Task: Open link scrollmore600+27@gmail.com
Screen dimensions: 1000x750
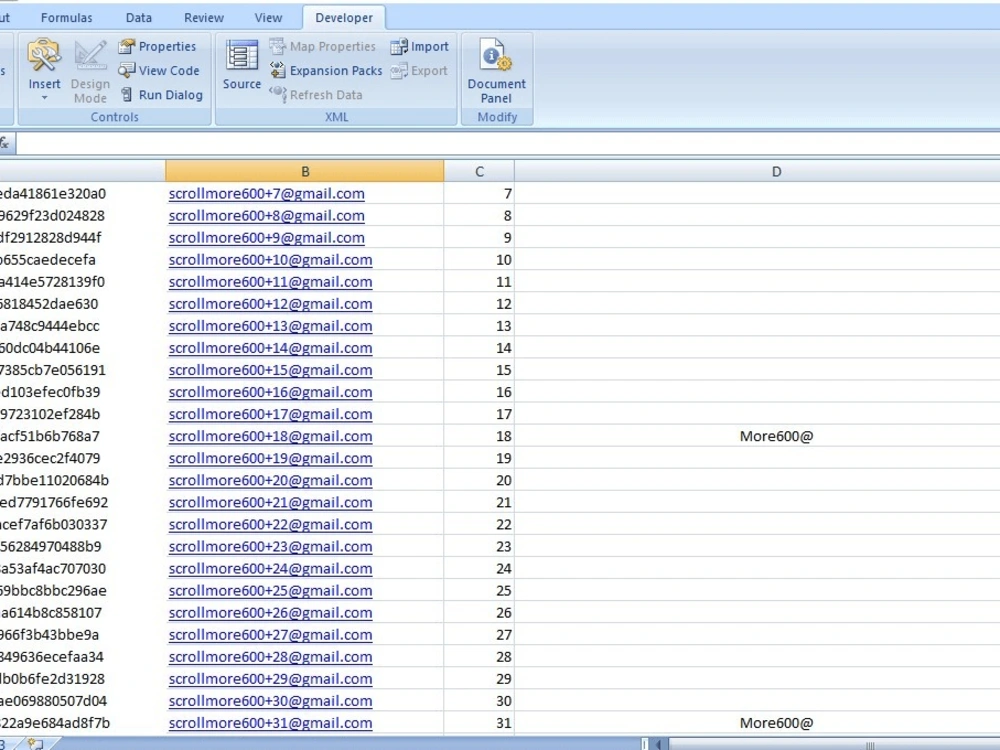Action: coord(270,635)
